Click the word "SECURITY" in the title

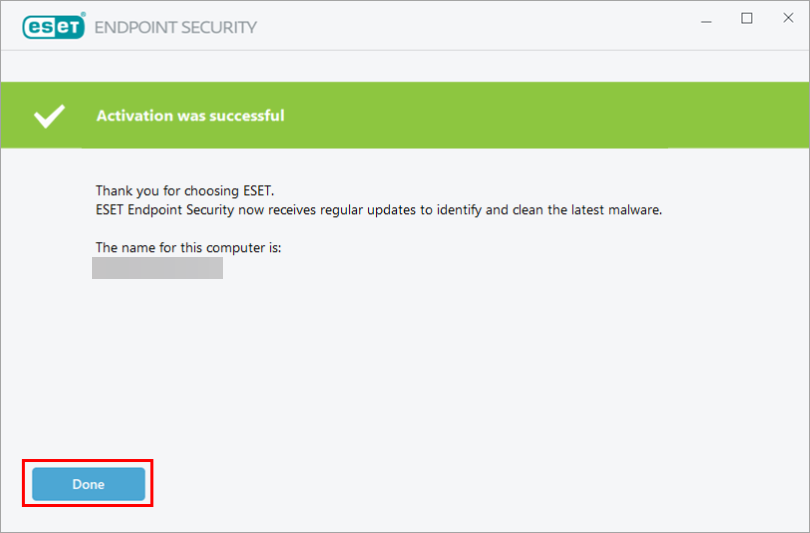[221, 27]
